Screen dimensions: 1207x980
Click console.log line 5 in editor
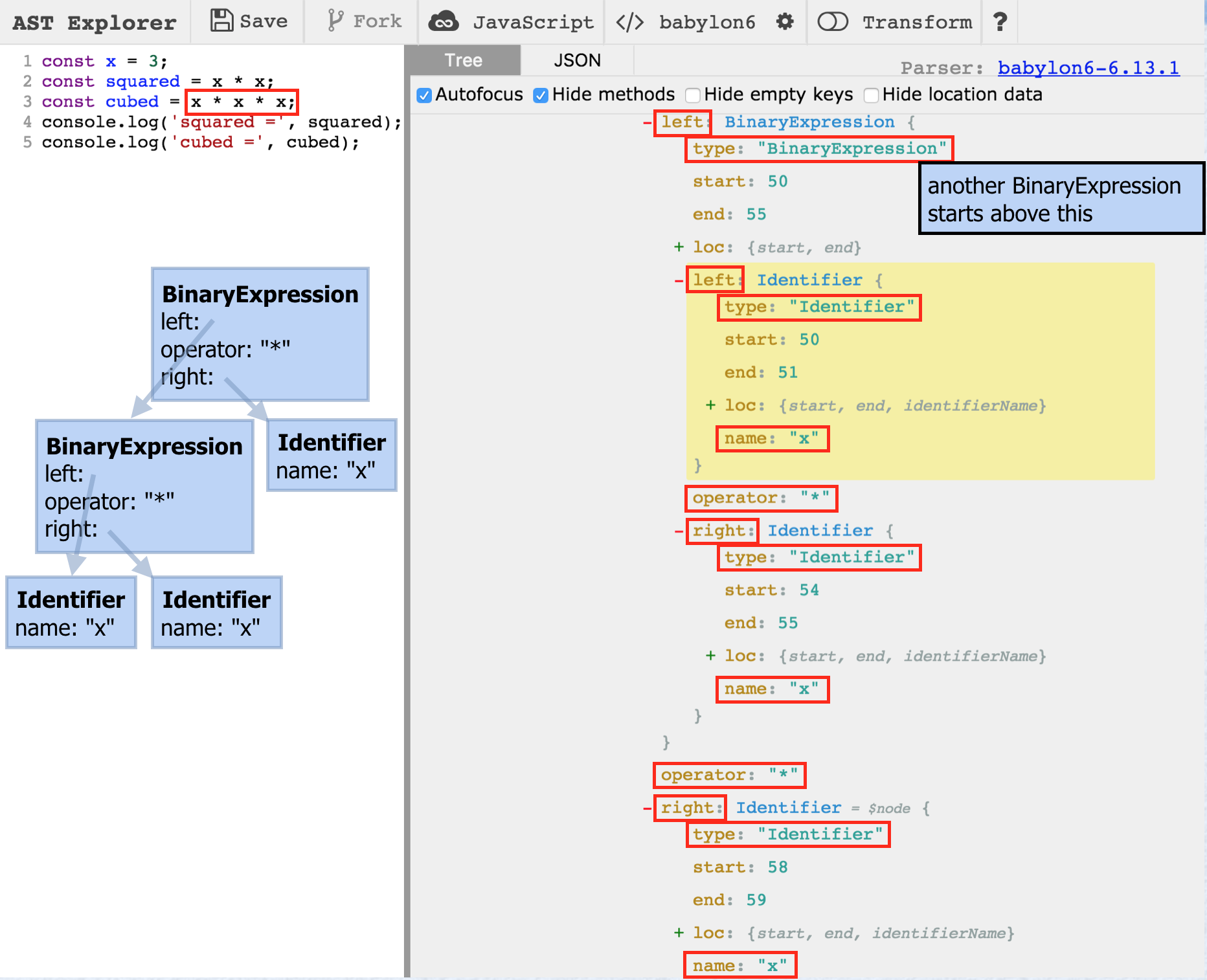[x=200, y=142]
